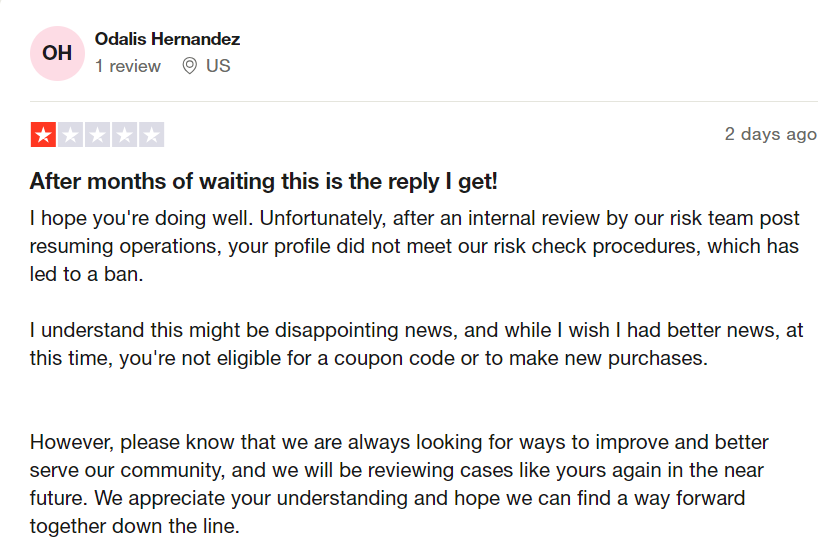
Task: Click the first red star
Action: [43, 135]
